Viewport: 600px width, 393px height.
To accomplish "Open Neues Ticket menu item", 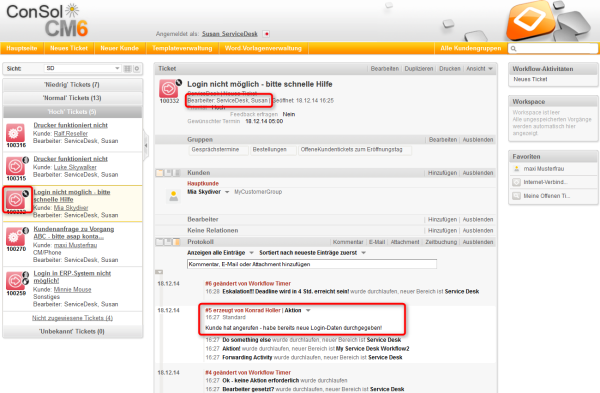I will coord(69,48).
